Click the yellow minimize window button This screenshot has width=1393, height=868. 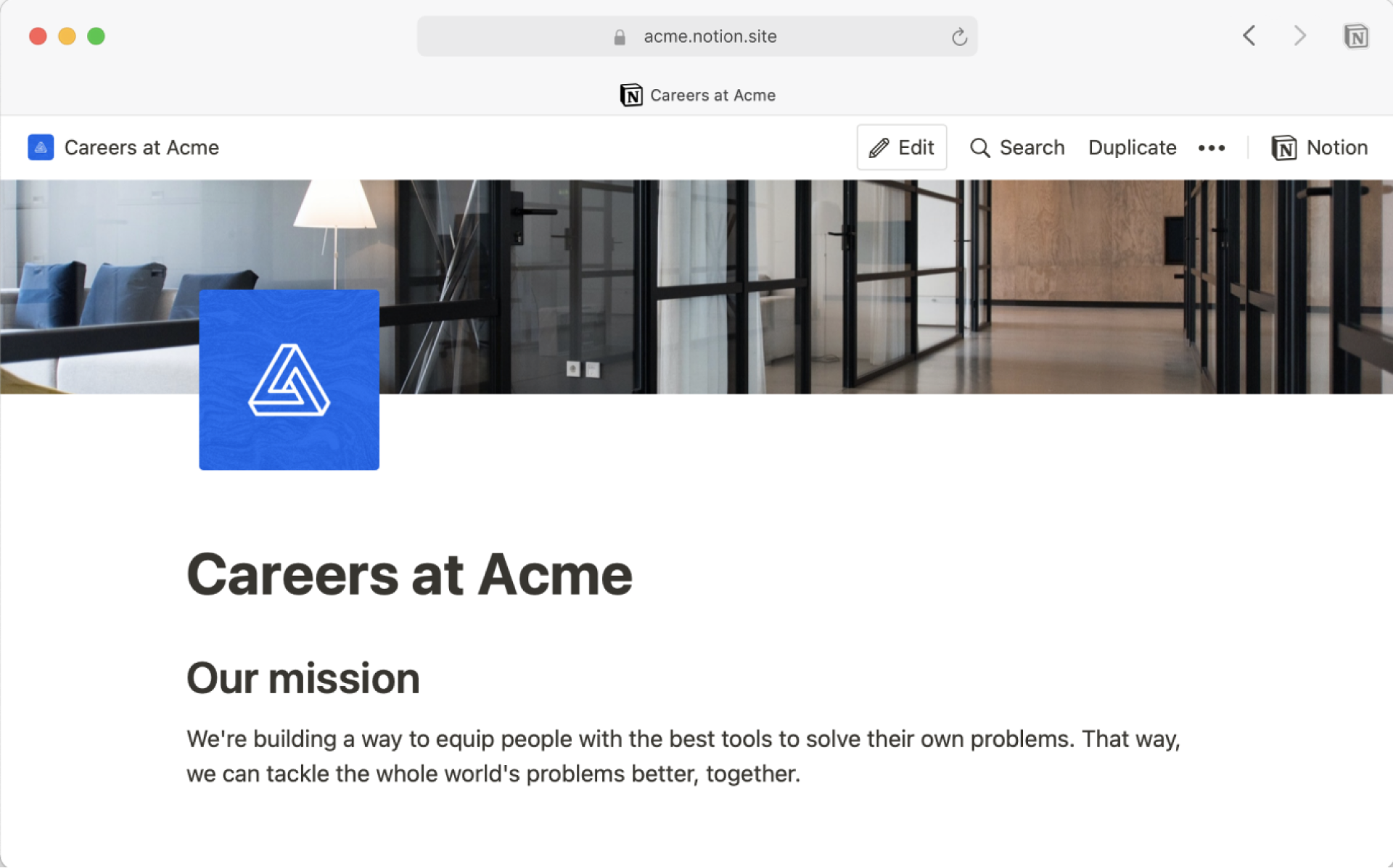pos(67,36)
